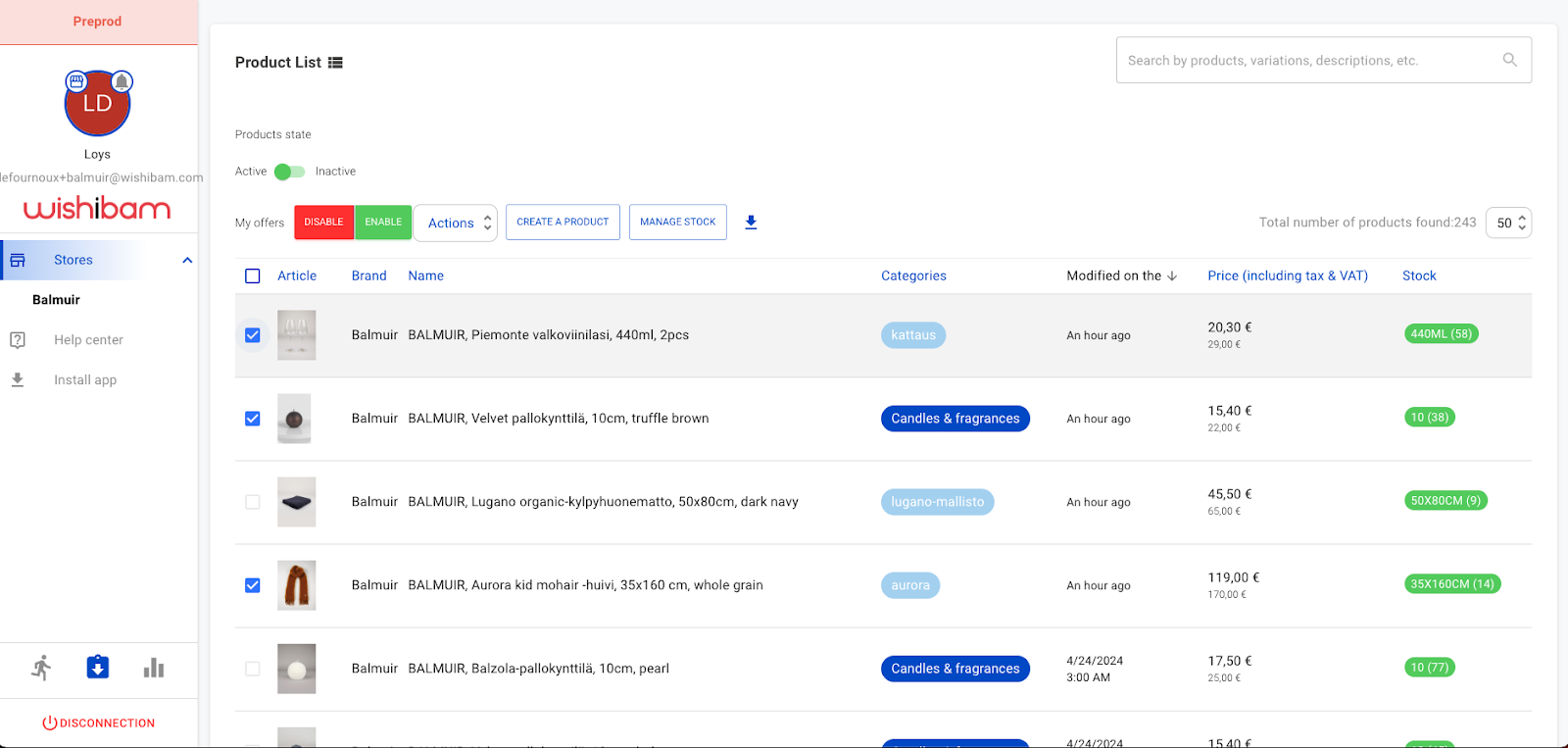The height and width of the screenshot is (748, 1568).
Task: Click the Product List view icon
Action: click(335, 63)
